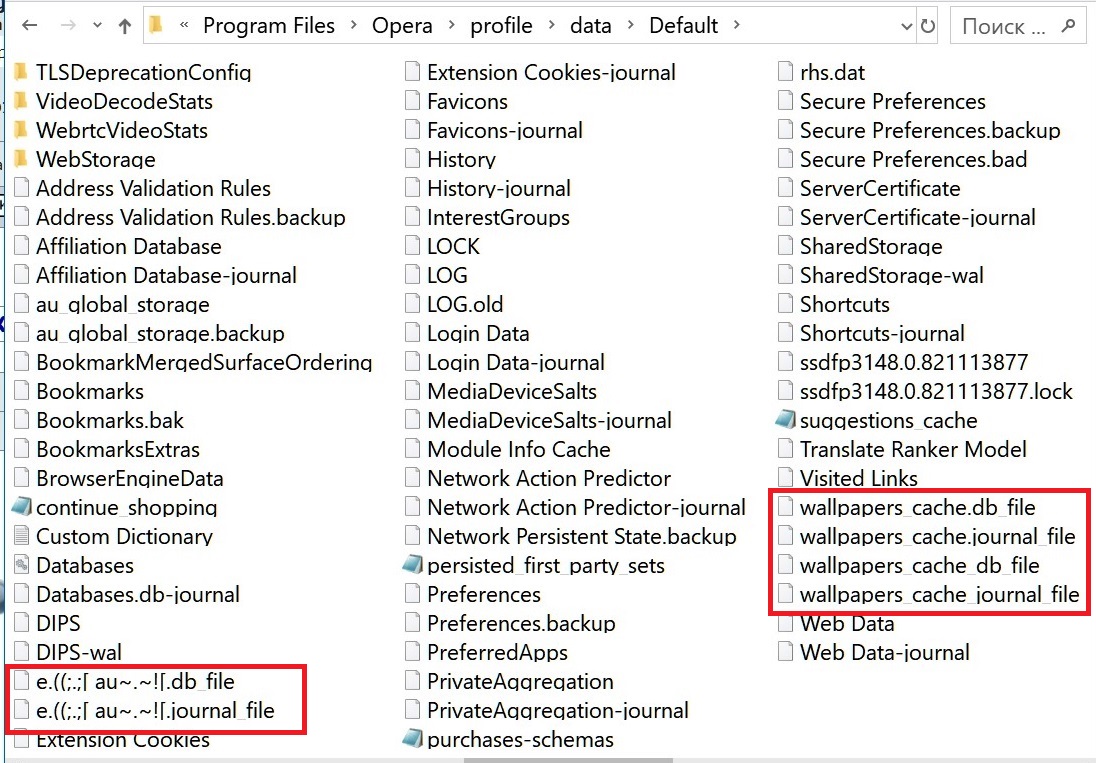This screenshot has width=1096, height=763.
Task: Click the Back navigation arrow
Action: 29,26
